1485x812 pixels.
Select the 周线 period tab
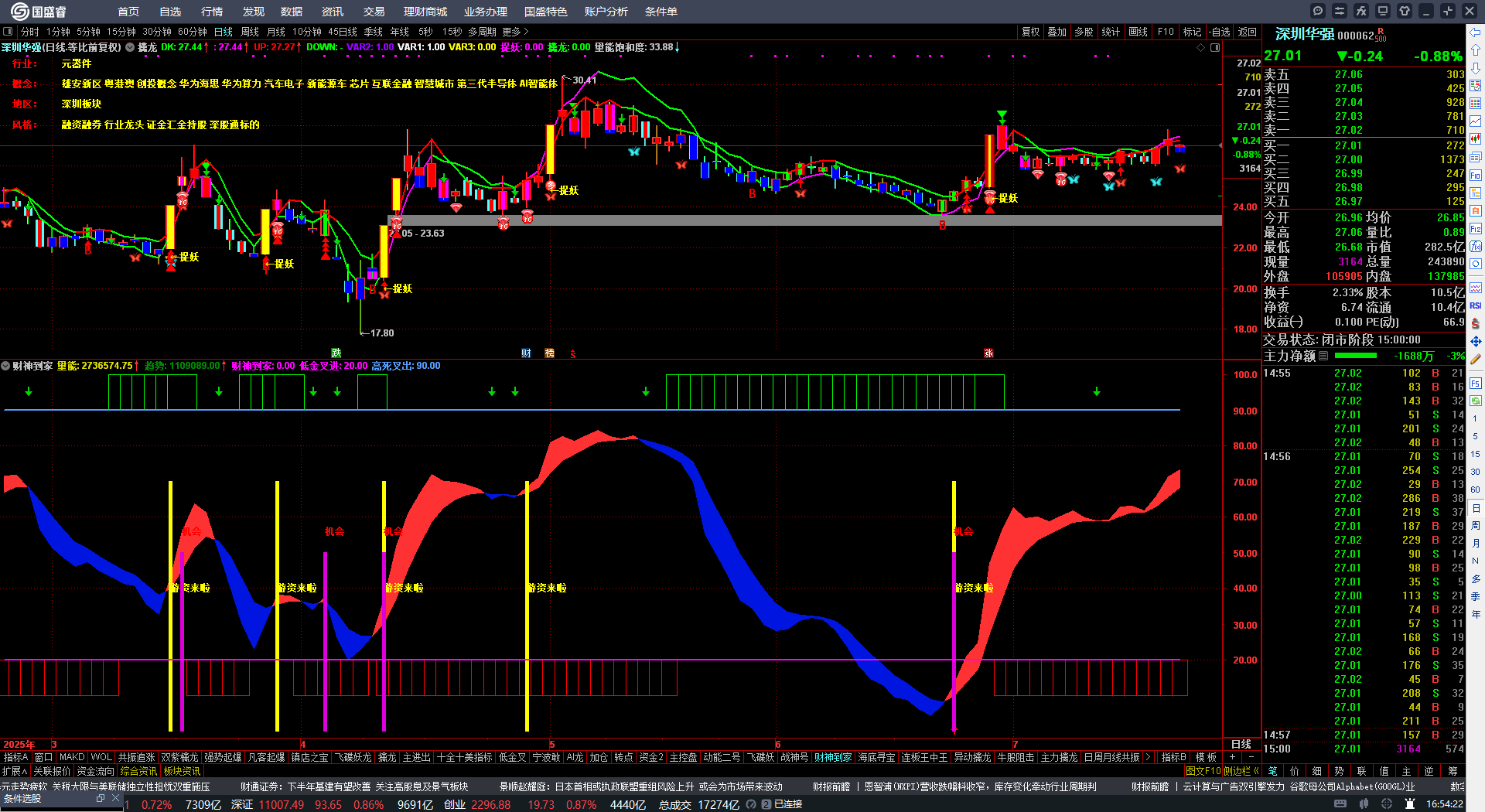coord(250,32)
